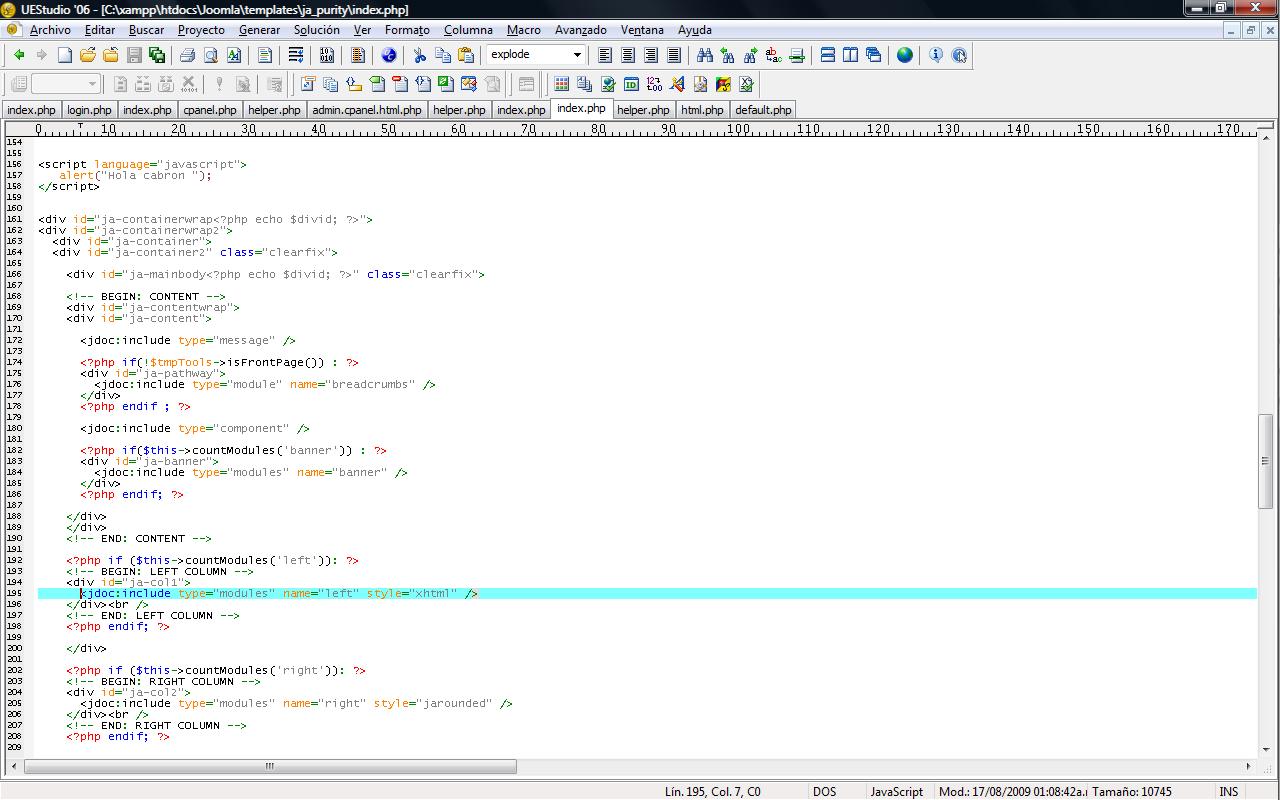Click the alert("Hola cabron ") code line
The width and height of the screenshot is (1280, 800).
click(135, 175)
